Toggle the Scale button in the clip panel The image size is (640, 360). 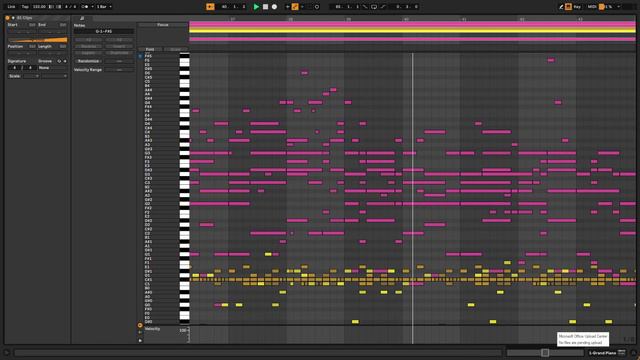tap(15, 76)
